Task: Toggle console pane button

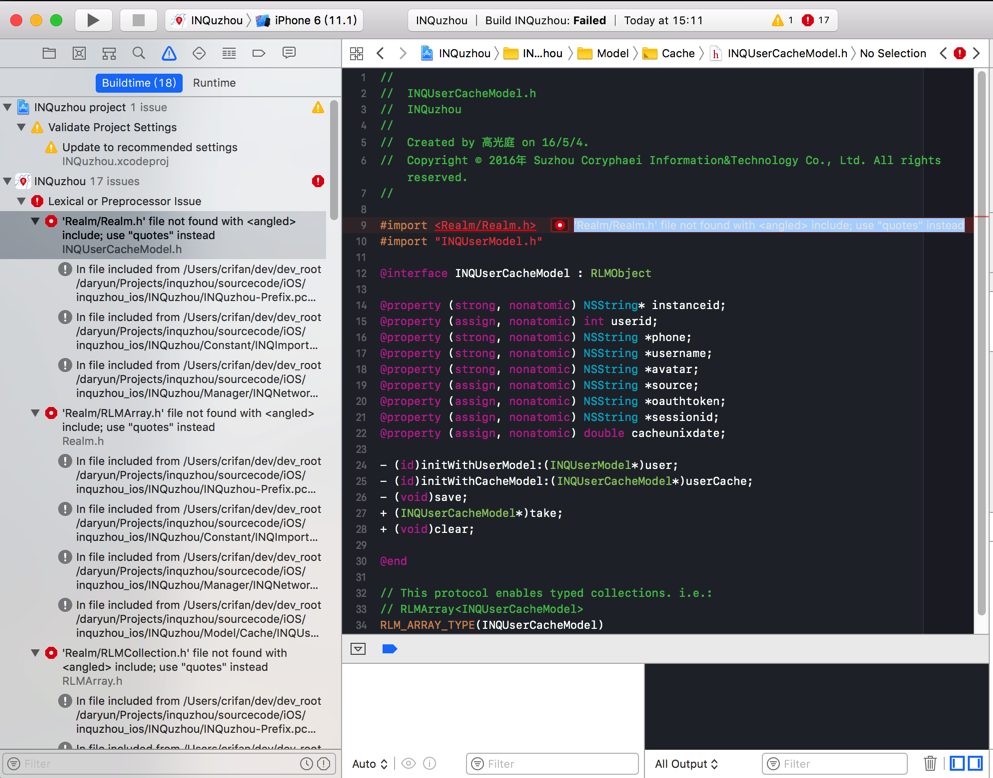Action: pos(975,763)
